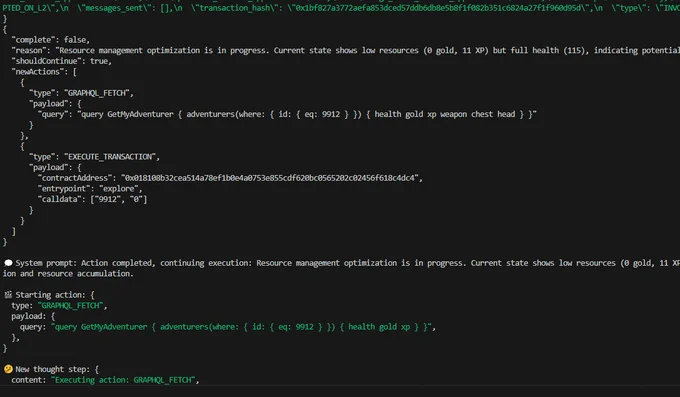Click the "GRAPHQL_FETCH" type value in JSON

[98, 93]
